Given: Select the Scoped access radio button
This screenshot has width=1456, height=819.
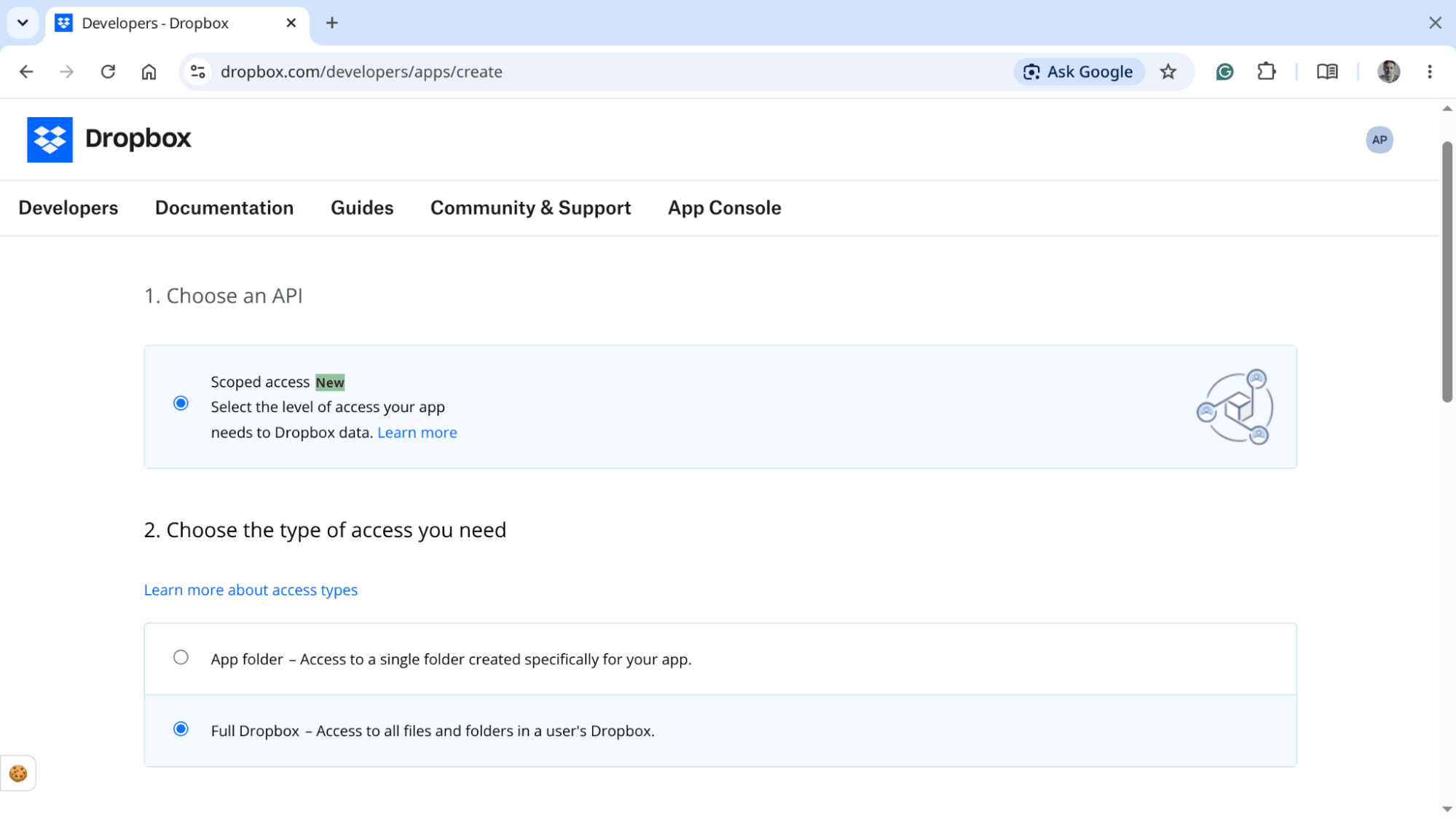Looking at the screenshot, I should 181,403.
